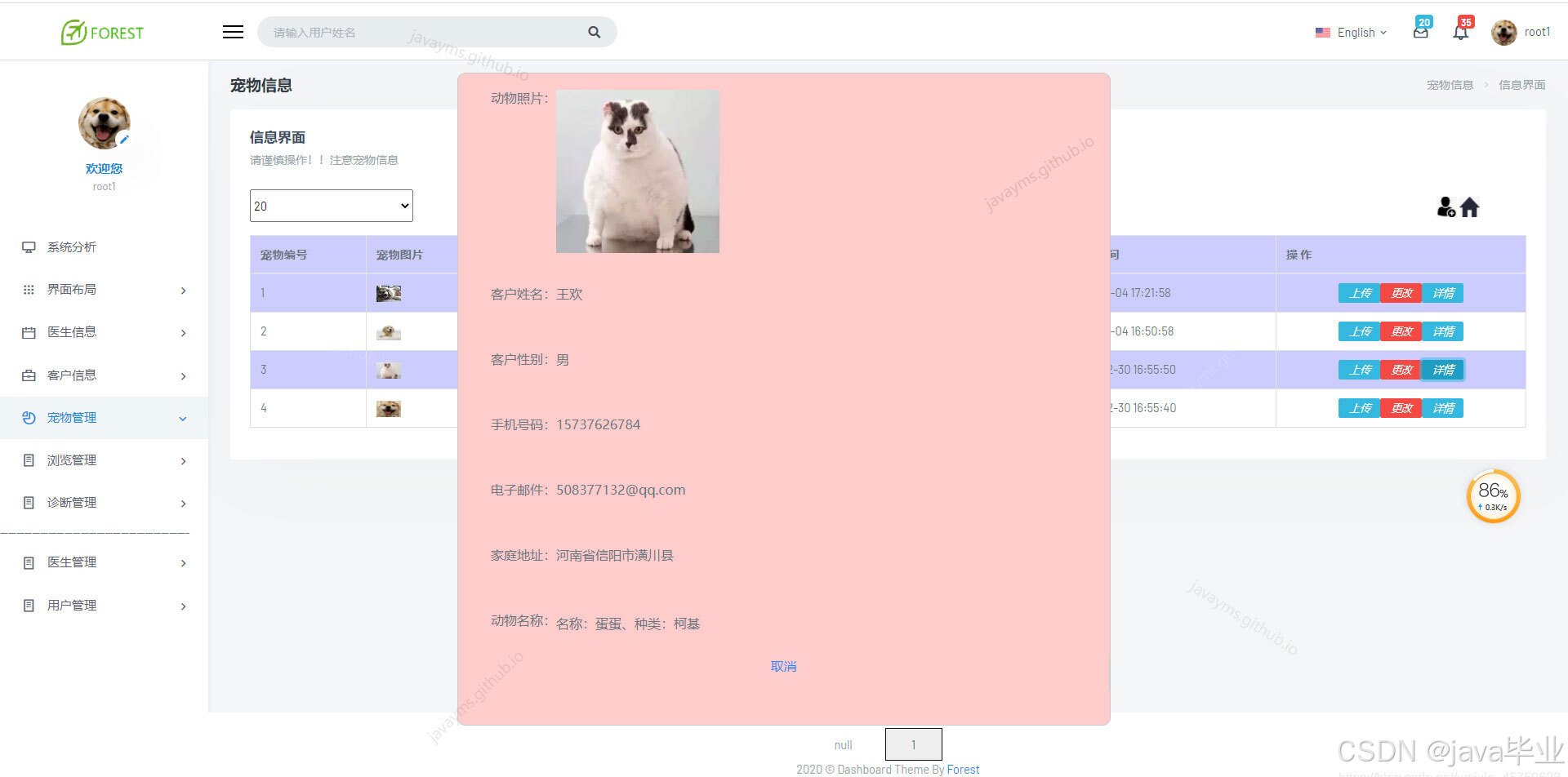Screen dimensions: 1568x777
Task: Collapse the 宠物管理 sidebar section
Action: [x=182, y=418]
